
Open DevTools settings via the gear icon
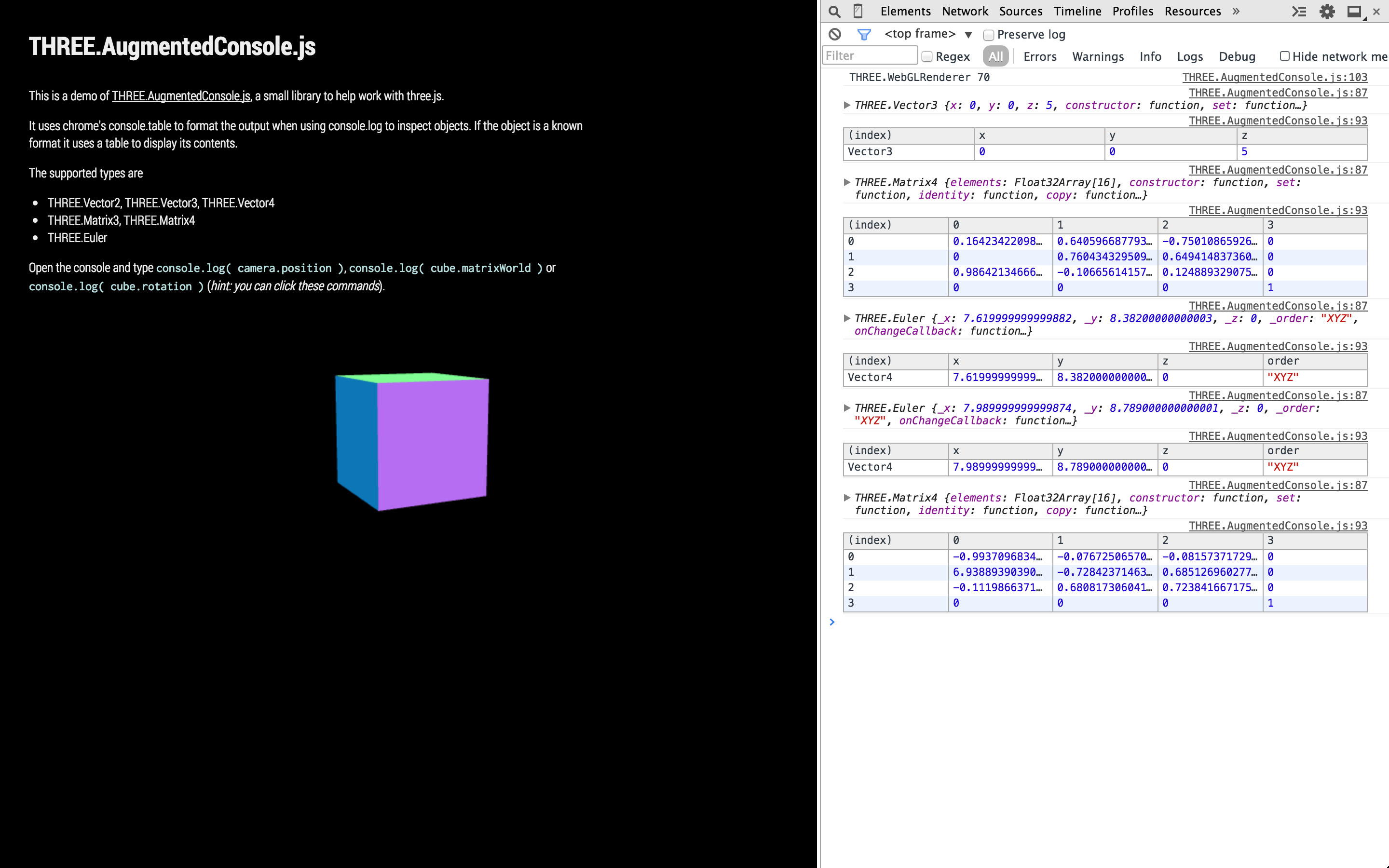tap(1328, 12)
